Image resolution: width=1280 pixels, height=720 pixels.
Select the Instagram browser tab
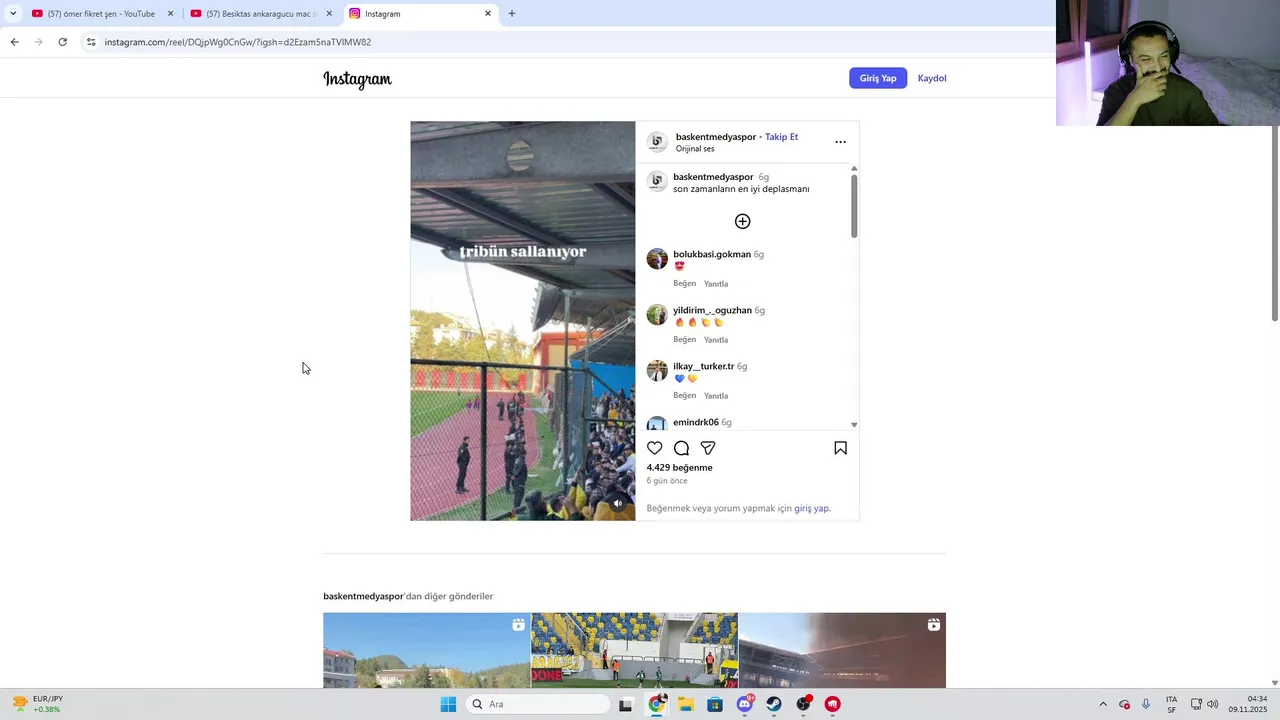[x=420, y=14]
